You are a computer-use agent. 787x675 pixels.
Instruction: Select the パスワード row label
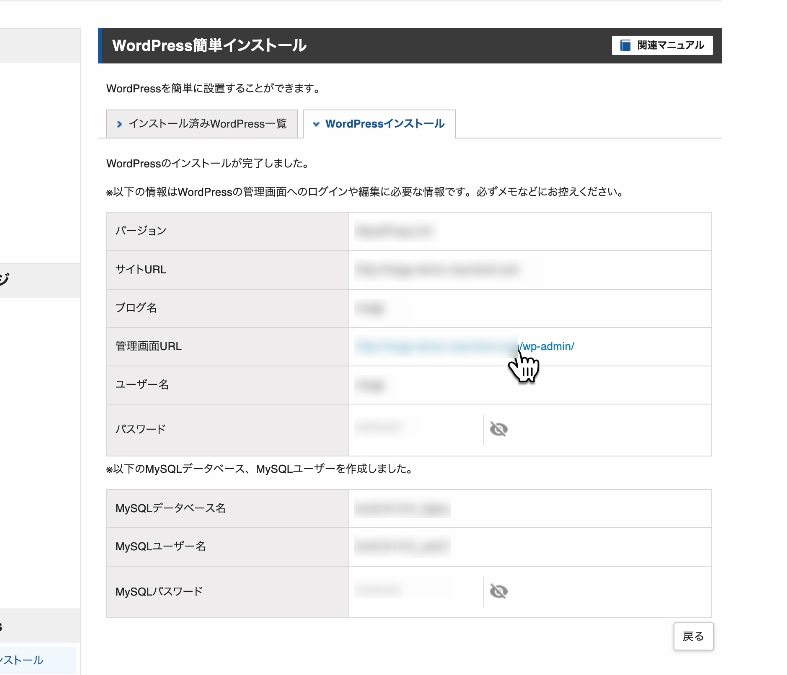coord(141,429)
